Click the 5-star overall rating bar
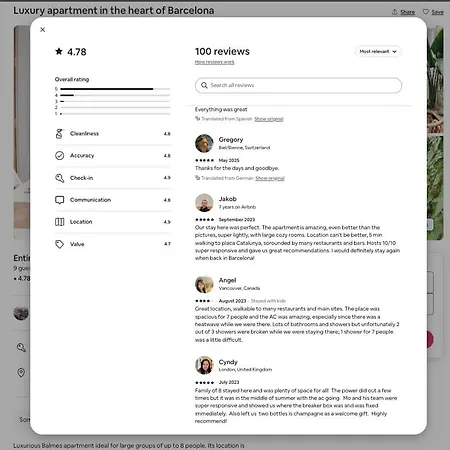This screenshot has width=450, height=450. tap(115, 89)
